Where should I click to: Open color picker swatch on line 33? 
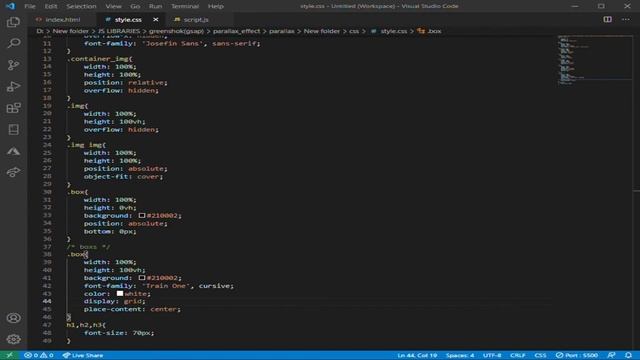point(142,216)
